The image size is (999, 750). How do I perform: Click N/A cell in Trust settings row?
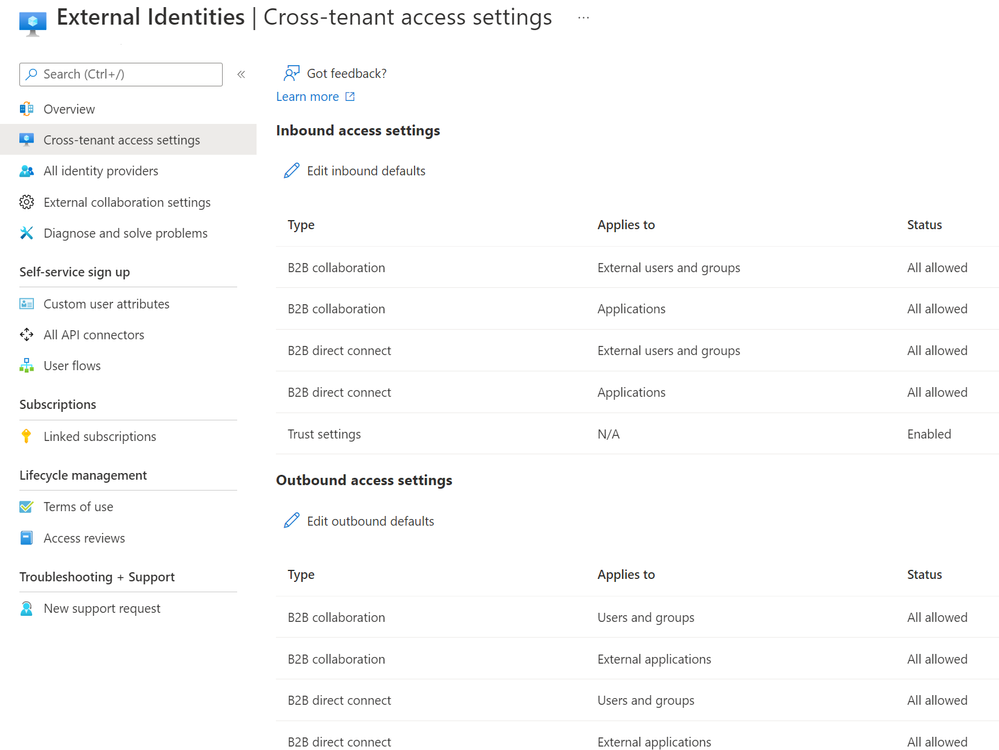pyautogui.click(x=608, y=434)
